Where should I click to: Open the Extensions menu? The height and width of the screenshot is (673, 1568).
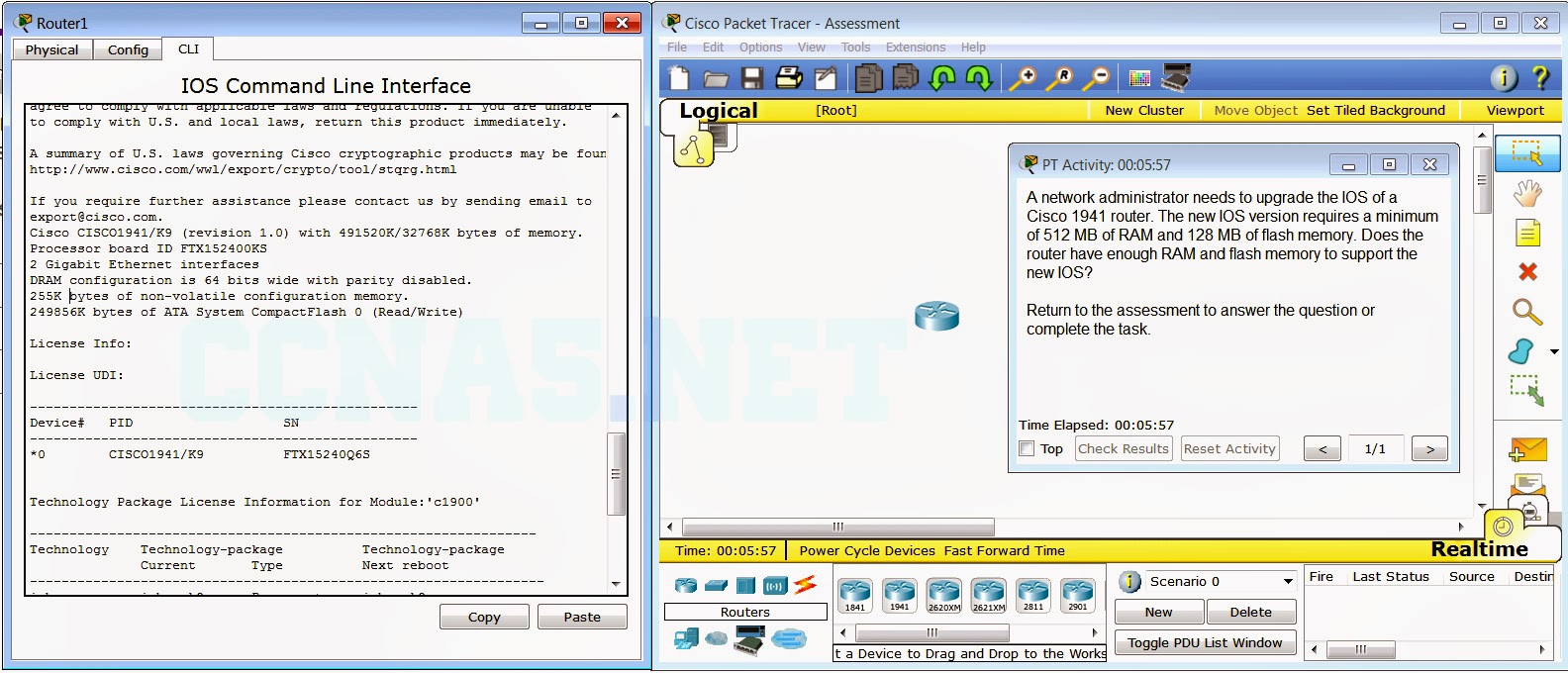tap(916, 47)
